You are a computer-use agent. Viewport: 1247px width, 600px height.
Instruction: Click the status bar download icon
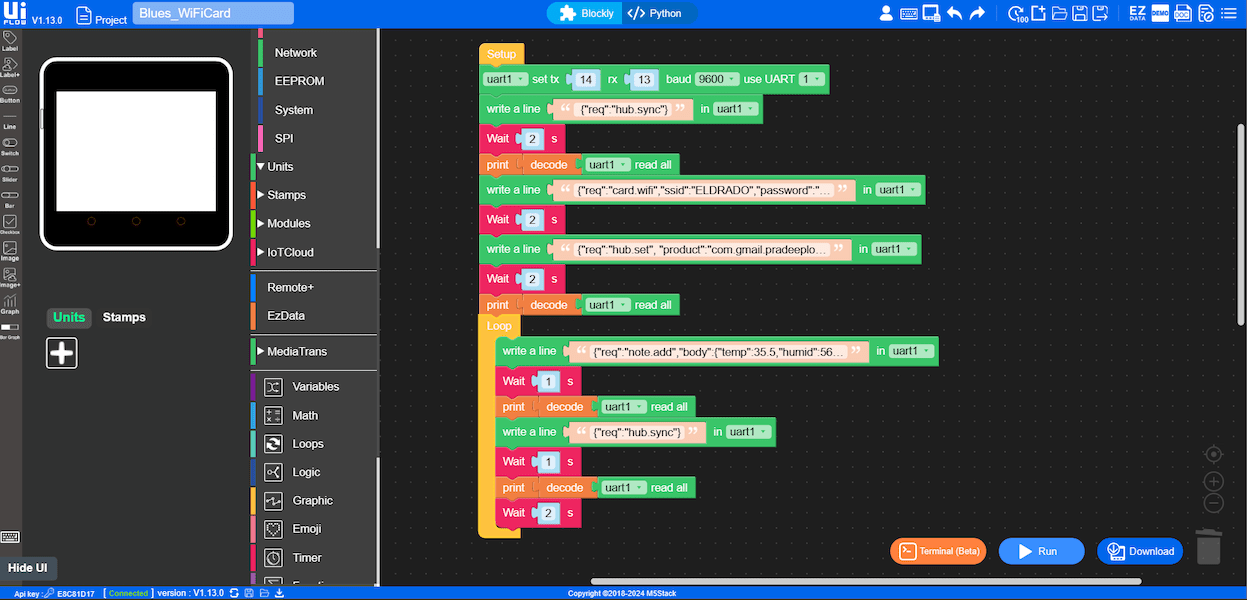tap(280, 593)
